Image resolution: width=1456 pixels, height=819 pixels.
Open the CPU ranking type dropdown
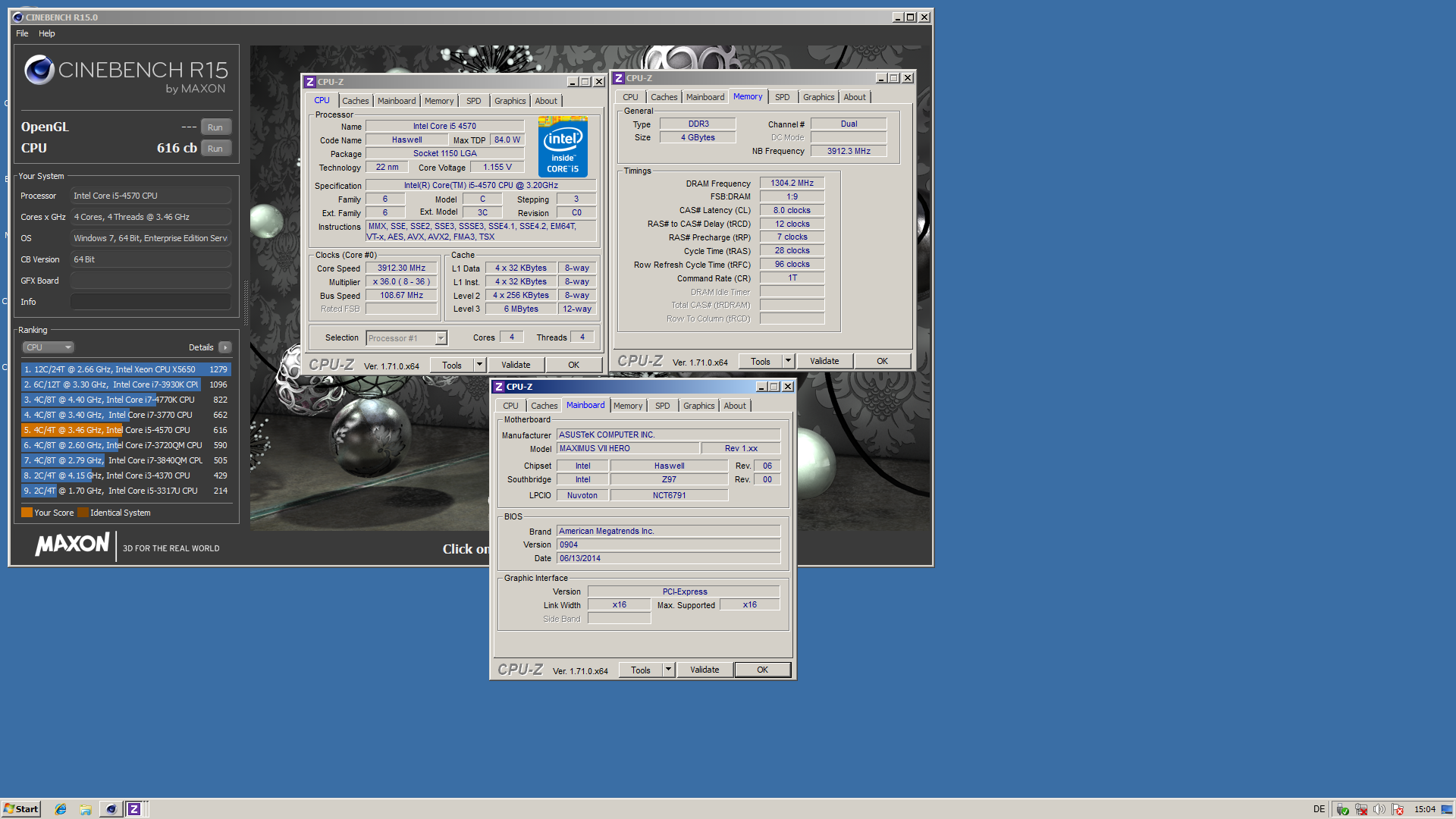pos(48,347)
